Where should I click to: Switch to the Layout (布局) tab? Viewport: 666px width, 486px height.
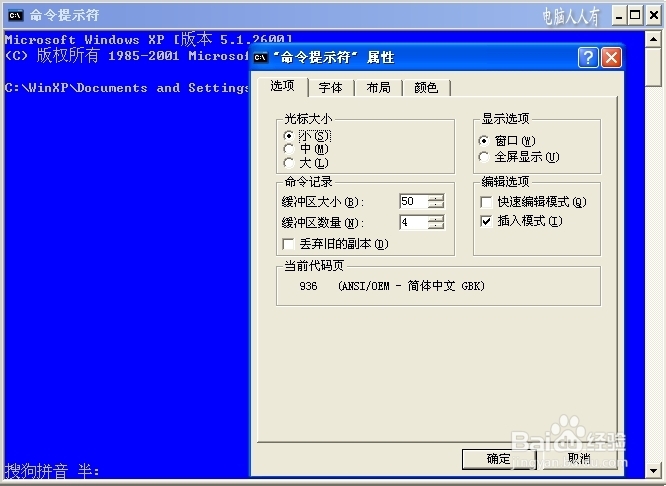378,88
